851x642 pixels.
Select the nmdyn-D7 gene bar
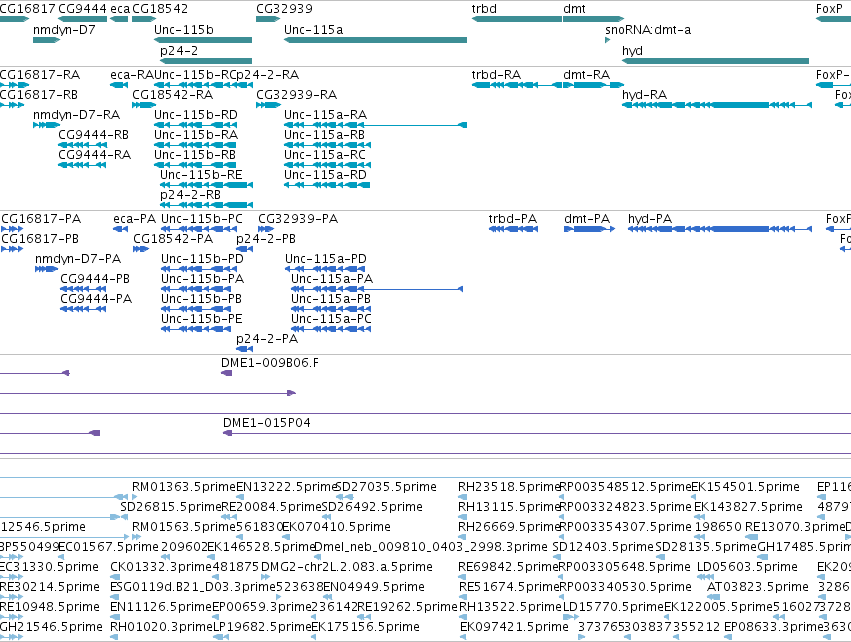click(x=47, y=40)
